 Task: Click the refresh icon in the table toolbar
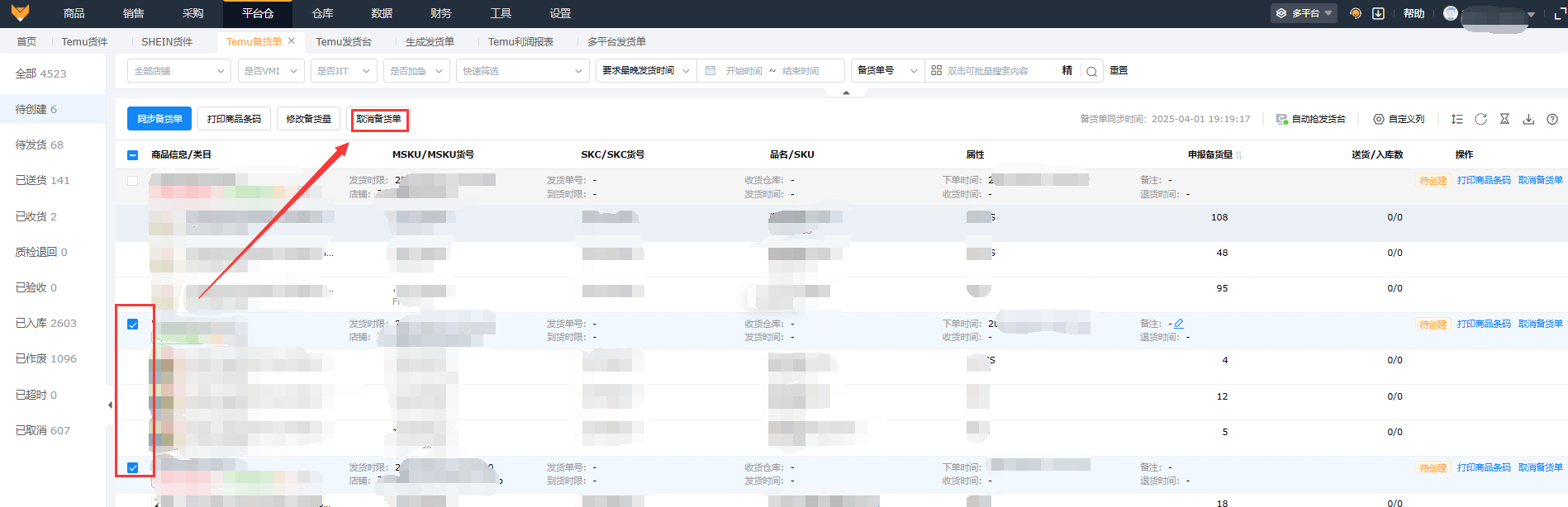coord(1480,119)
